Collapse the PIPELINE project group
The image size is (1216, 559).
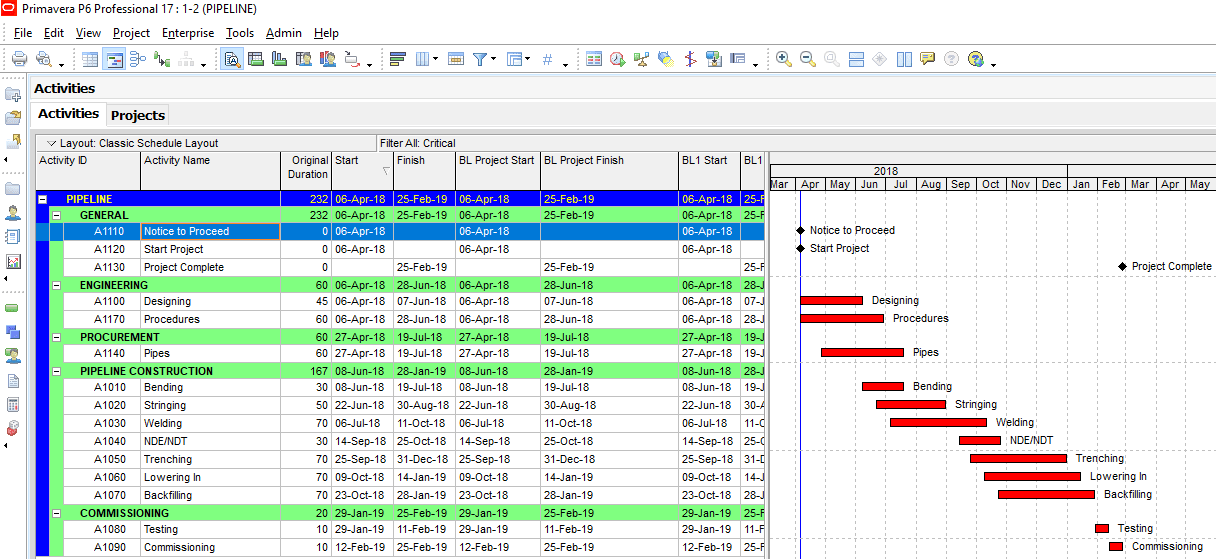(42, 199)
